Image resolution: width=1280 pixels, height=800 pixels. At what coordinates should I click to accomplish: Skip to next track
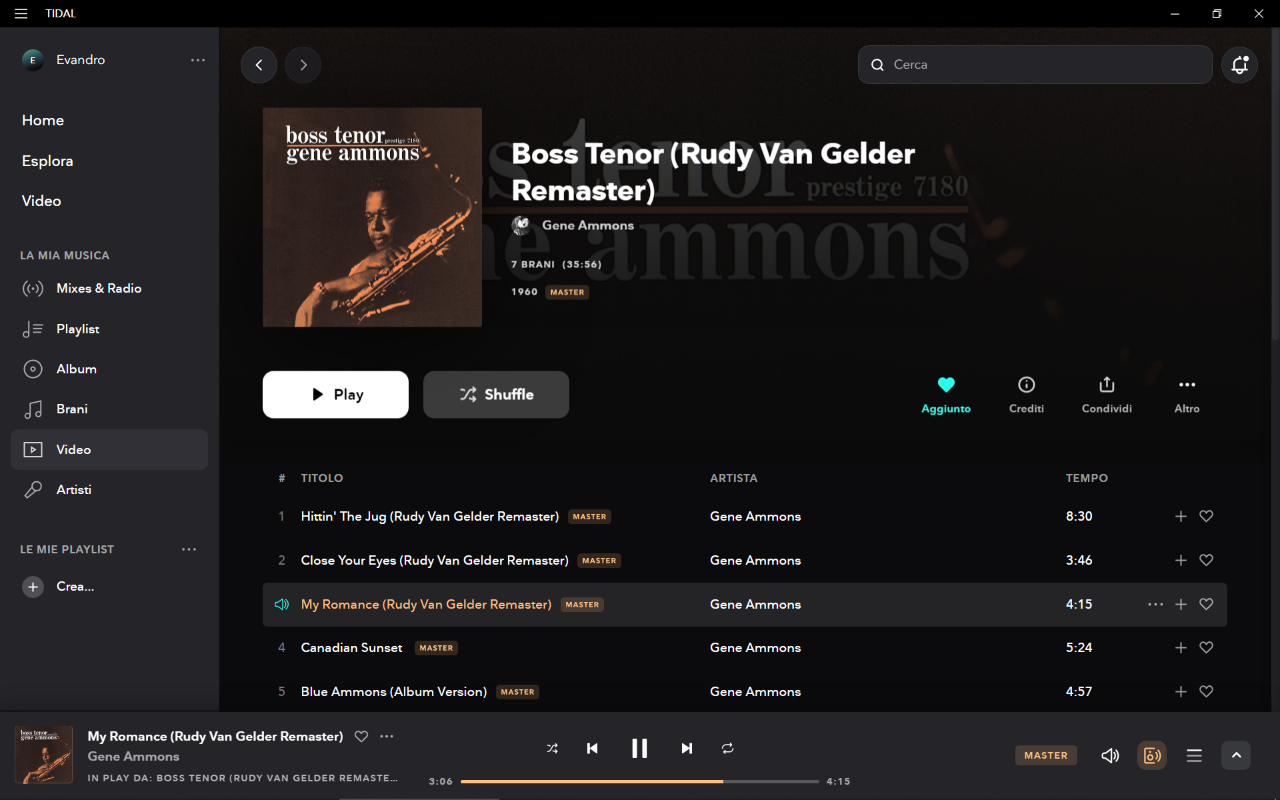pos(686,748)
